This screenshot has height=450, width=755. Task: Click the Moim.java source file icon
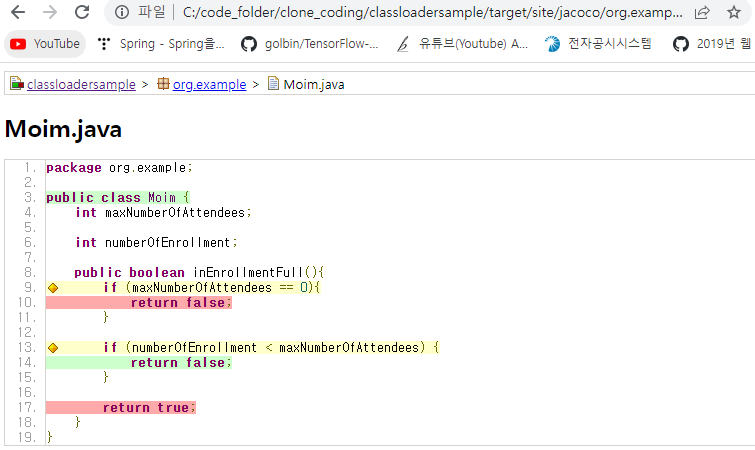coord(273,83)
